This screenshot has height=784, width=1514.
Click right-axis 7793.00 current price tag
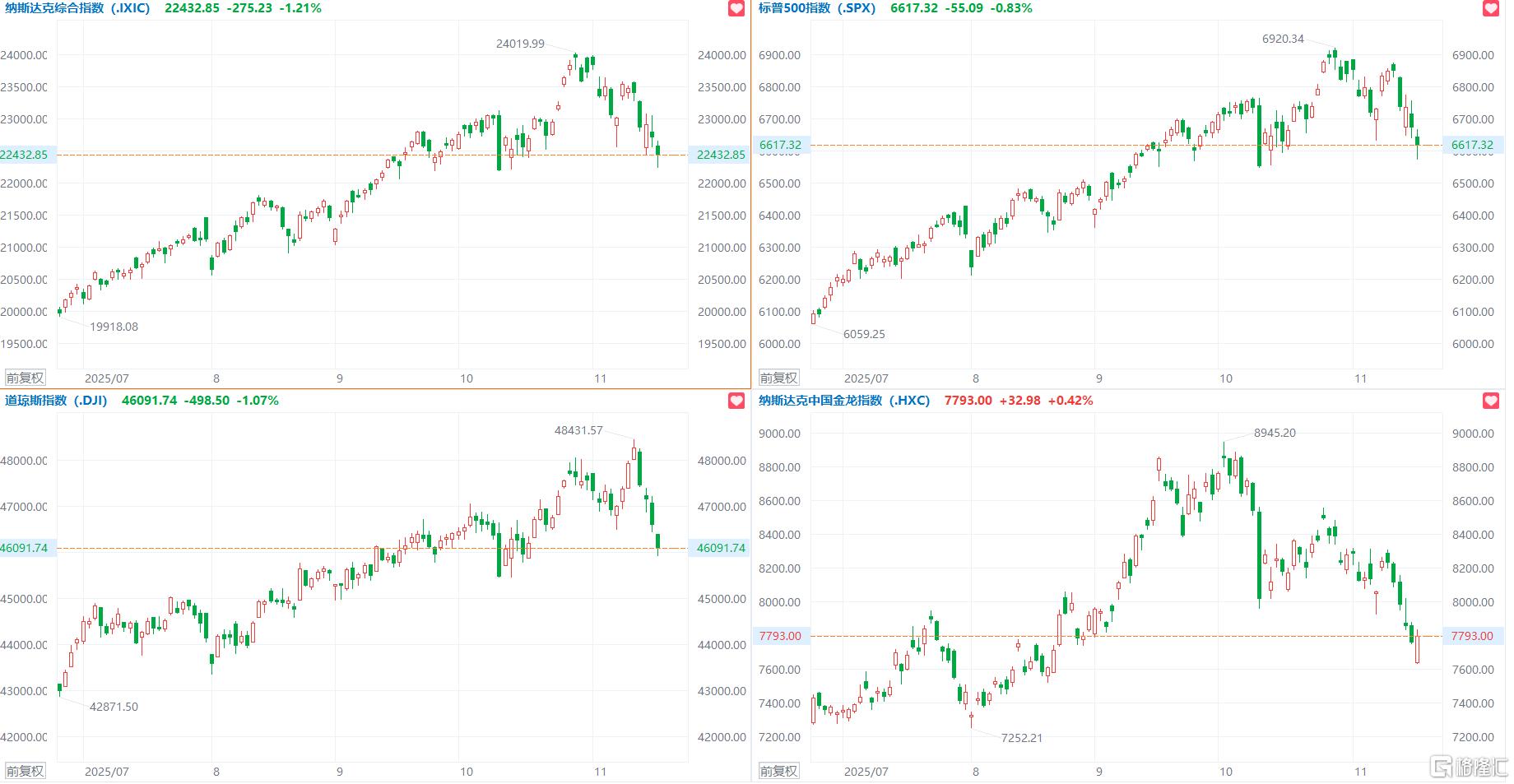click(x=1472, y=636)
